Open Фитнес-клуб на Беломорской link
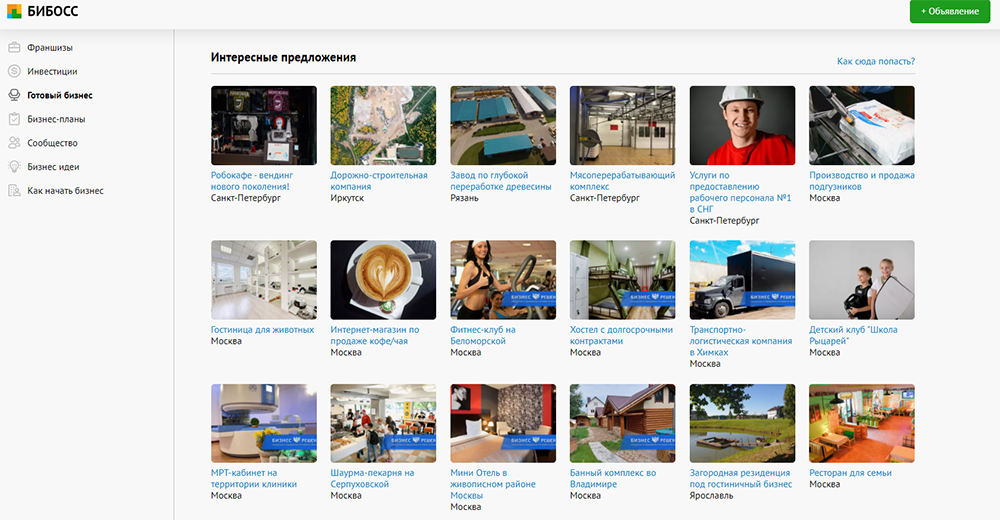The image size is (1000, 520). (483, 336)
